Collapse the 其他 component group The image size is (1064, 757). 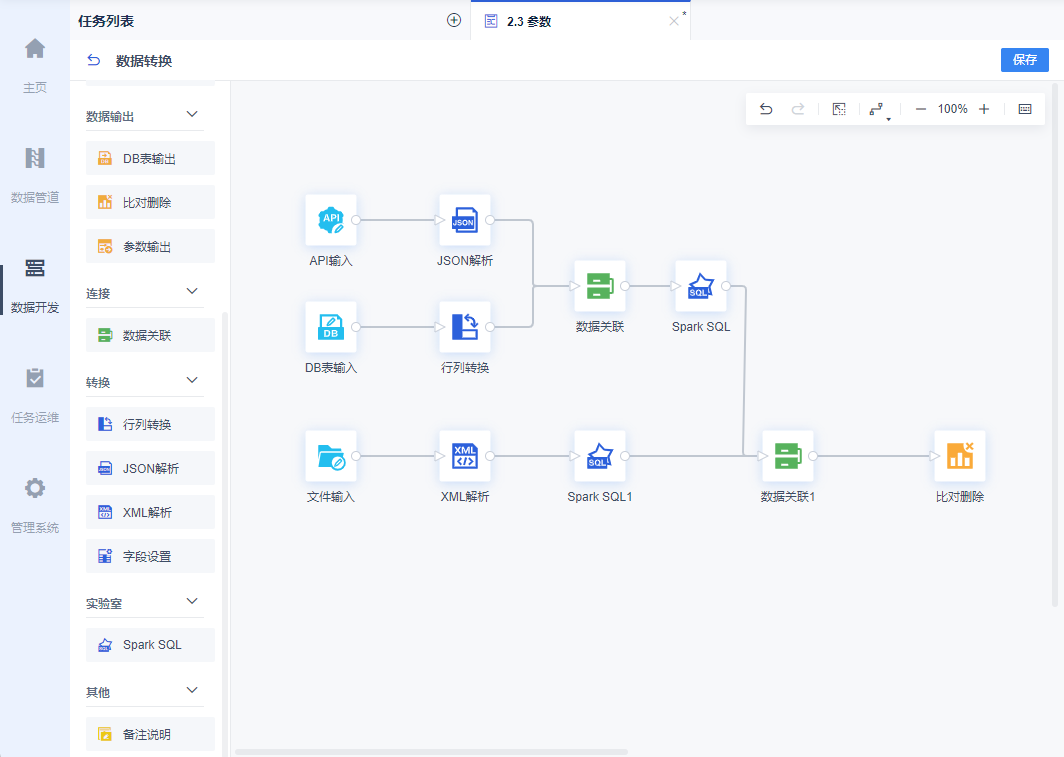(x=192, y=691)
